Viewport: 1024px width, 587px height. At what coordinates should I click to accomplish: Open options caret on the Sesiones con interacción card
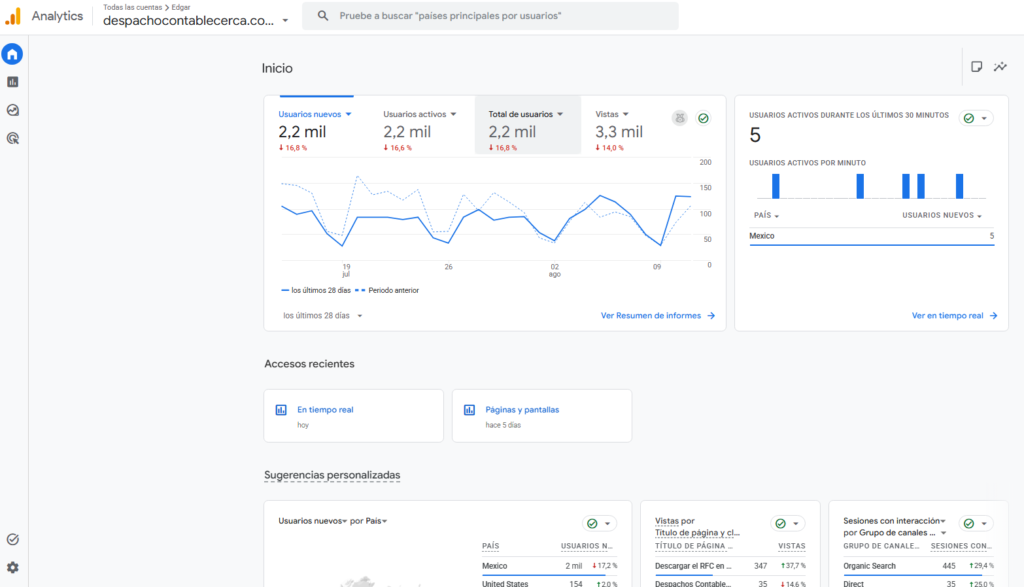pyautogui.click(x=984, y=524)
